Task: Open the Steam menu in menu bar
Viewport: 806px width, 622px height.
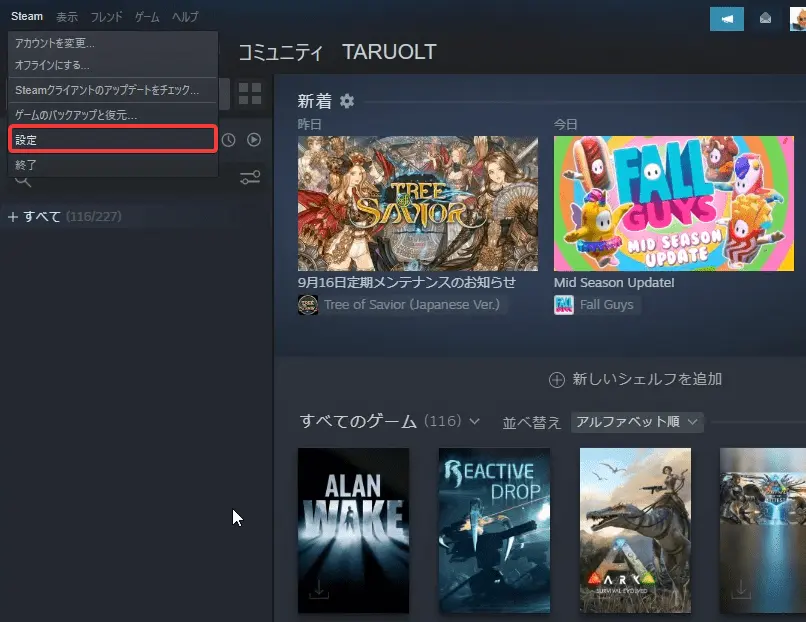Action: (x=27, y=16)
